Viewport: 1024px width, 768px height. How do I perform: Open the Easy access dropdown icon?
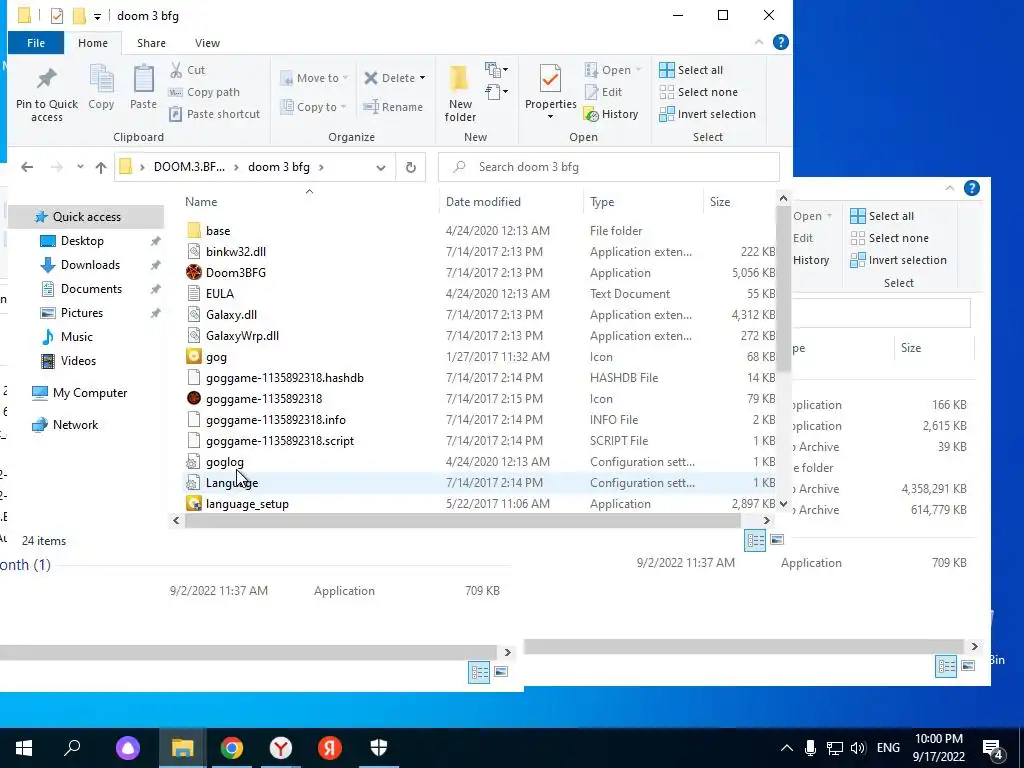click(496, 91)
